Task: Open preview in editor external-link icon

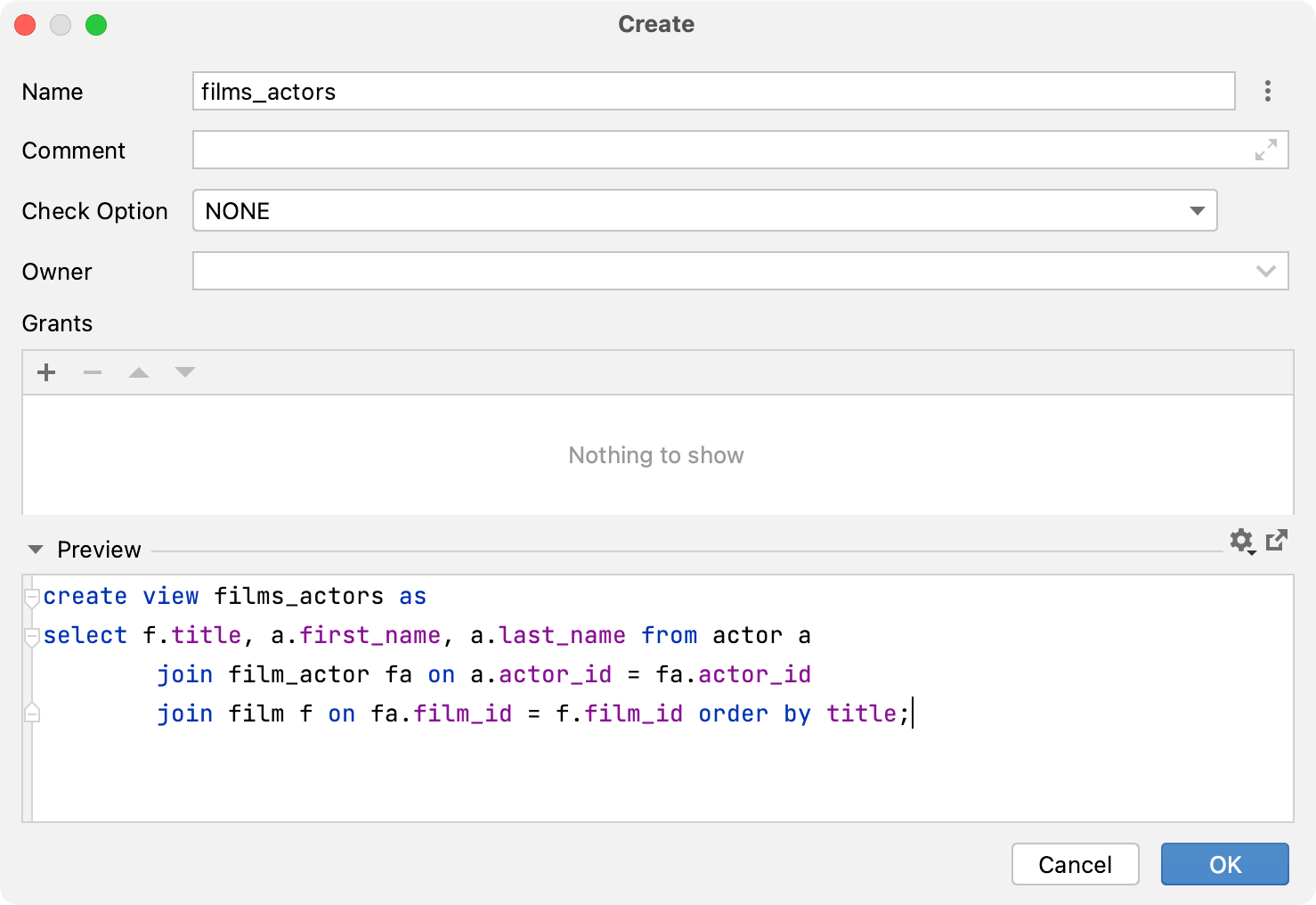Action: pos(1277,540)
